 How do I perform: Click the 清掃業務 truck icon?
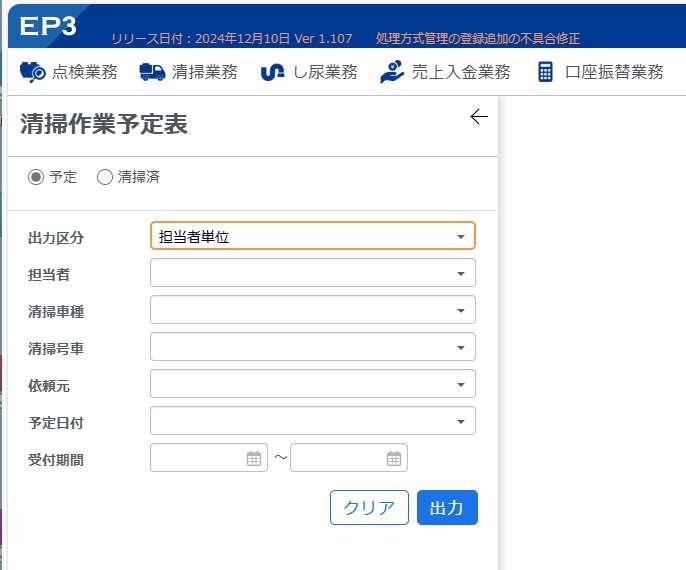(x=152, y=72)
